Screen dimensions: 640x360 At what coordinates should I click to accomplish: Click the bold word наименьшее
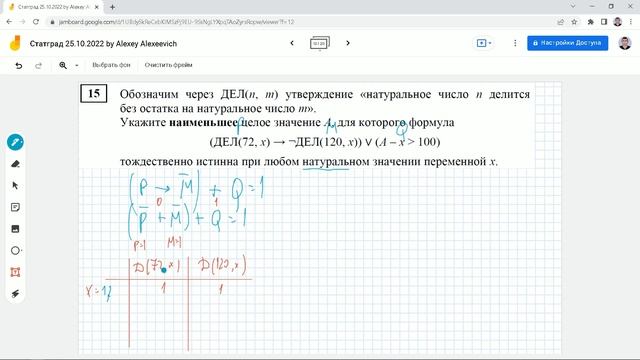pos(203,122)
